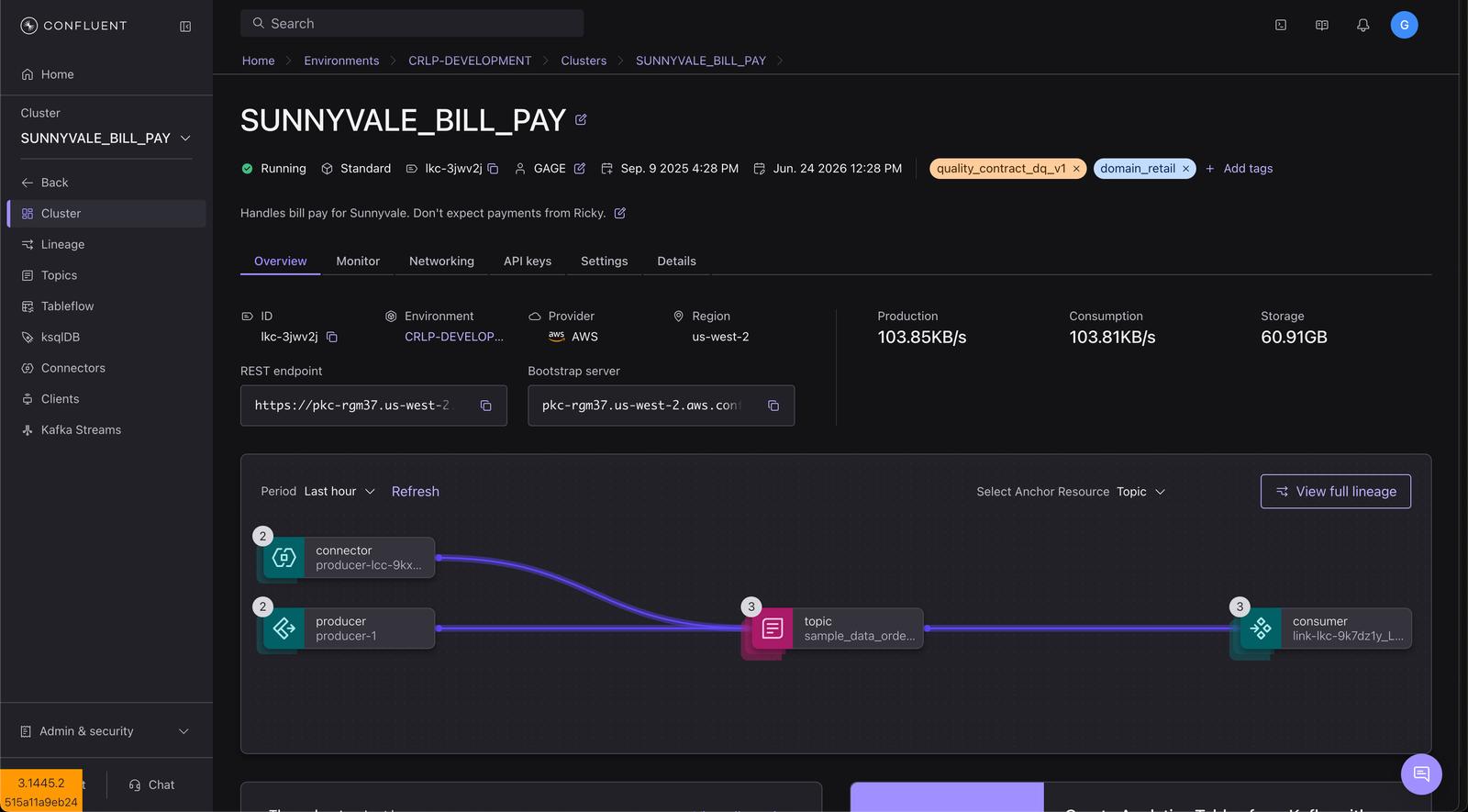
Task: Click Refresh in the lineage panel
Action: pyautogui.click(x=416, y=492)
